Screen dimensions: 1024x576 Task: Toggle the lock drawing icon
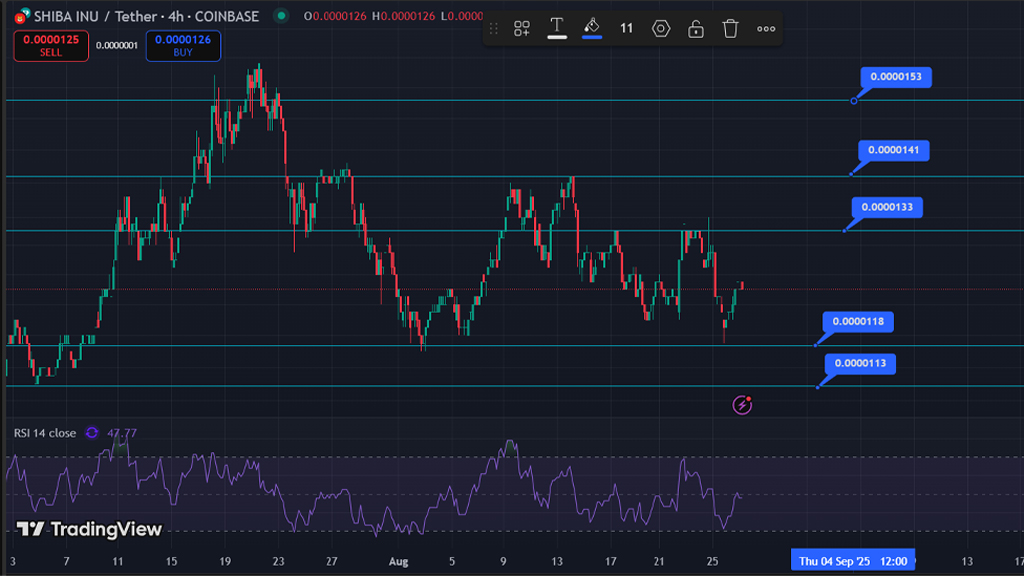tap(696, 29)
